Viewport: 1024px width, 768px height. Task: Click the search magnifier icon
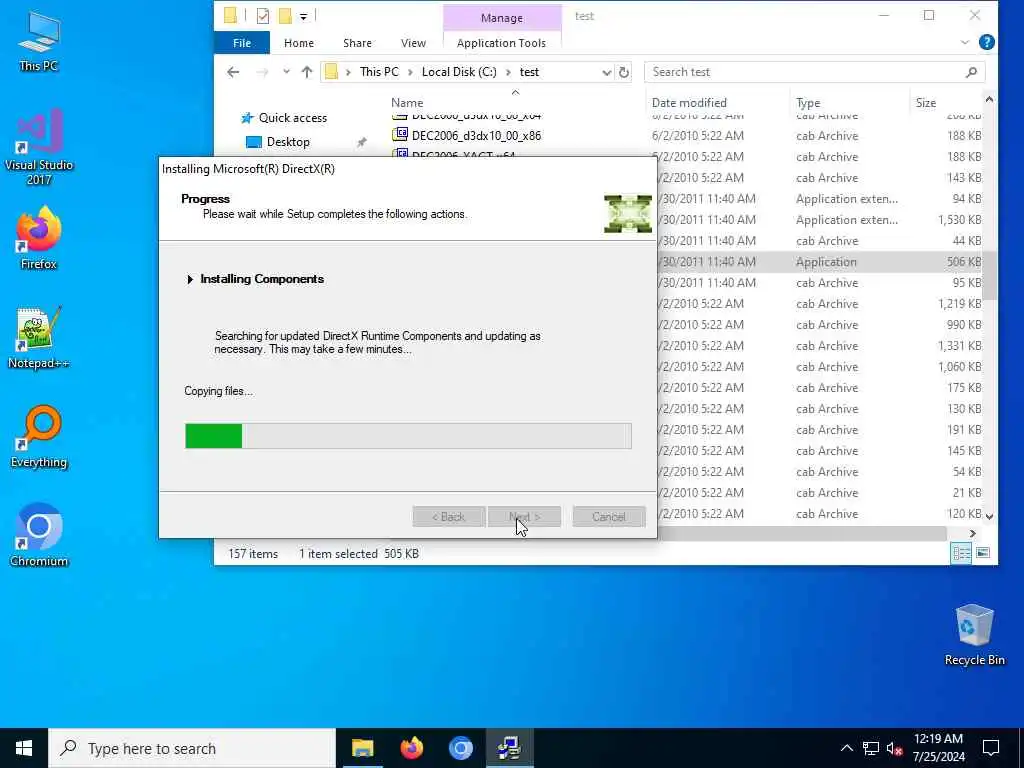(x=971, y=72)
